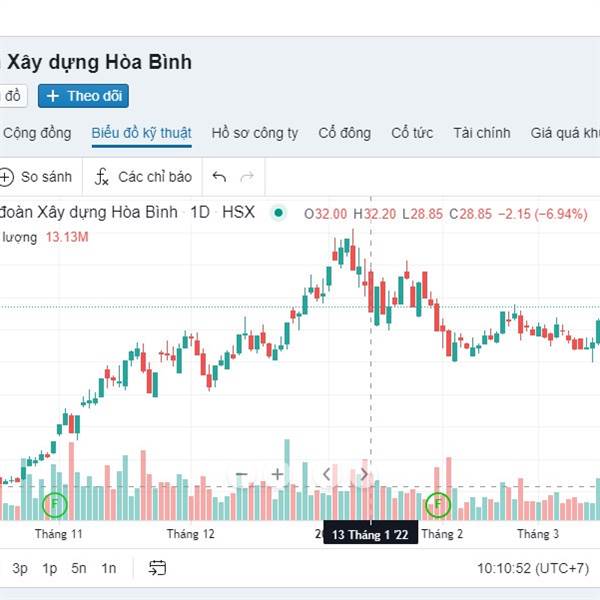The height and width of the screenshot is (600, 600).
Task: Select the 1n time range
Action: pyautogui.click(x=109, y=568)
